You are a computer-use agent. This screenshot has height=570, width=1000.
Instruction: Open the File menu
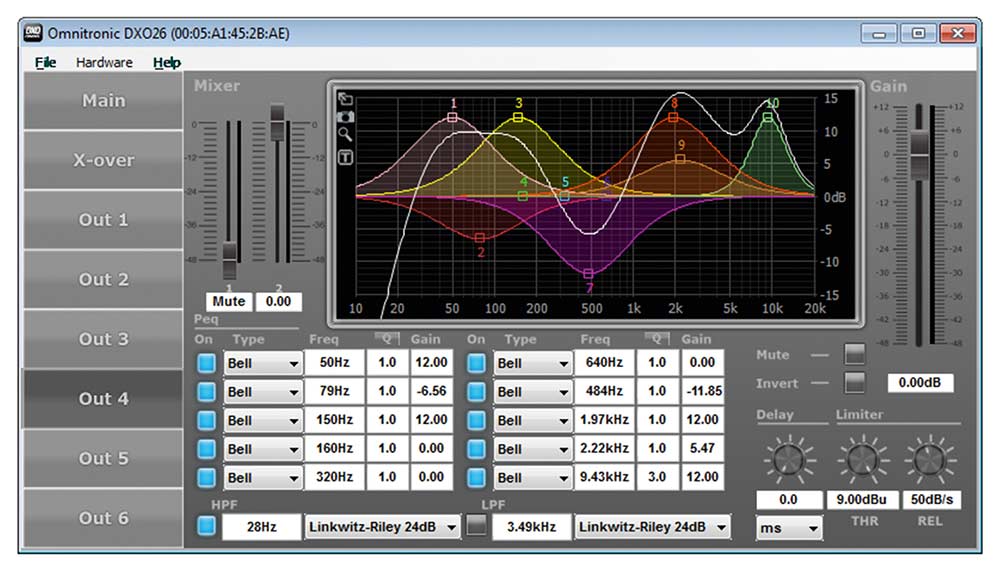point(45,62)
